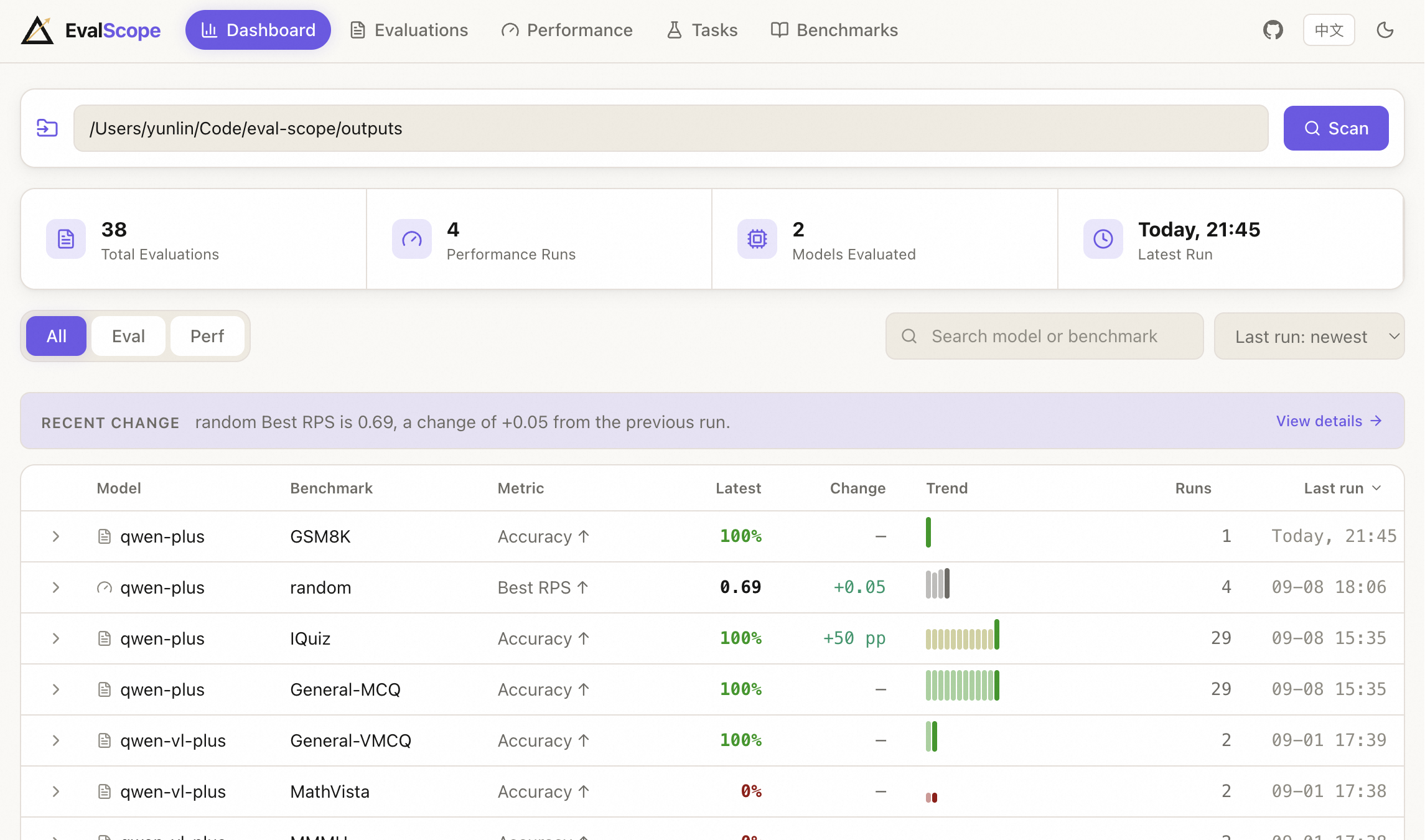Screen dimensions: 1425x840
Task: Expand the qwen-vl-plus General-VMCQ row
Action: (x=56, y=740)
